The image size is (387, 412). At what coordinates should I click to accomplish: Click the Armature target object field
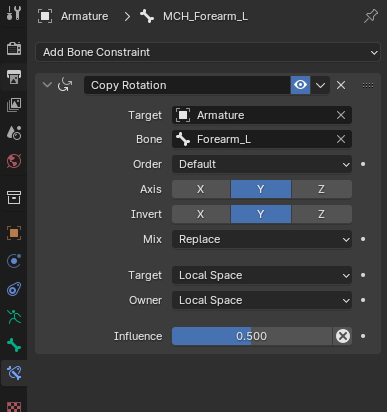click(x=262, y=115)
